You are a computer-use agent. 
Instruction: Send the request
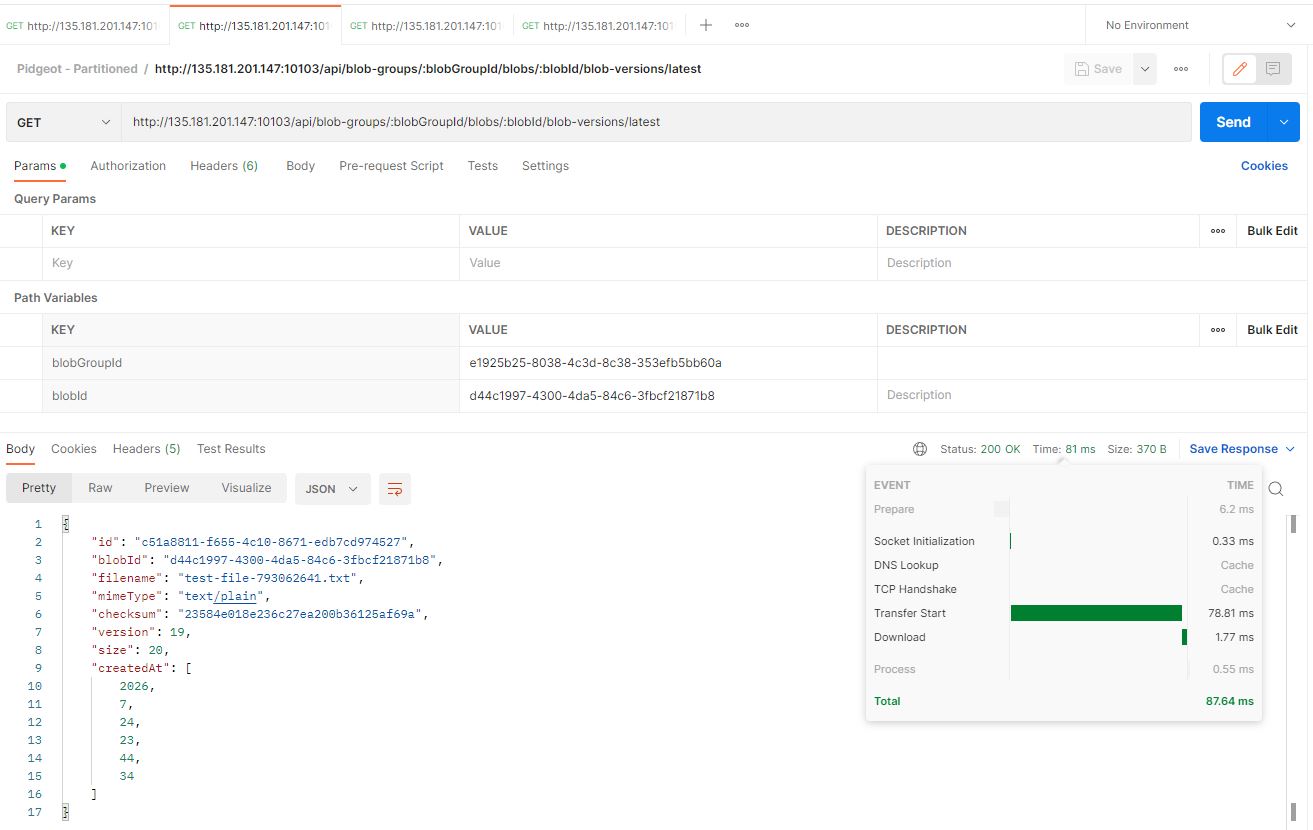pyautogui.click(x=1233, y=122)
